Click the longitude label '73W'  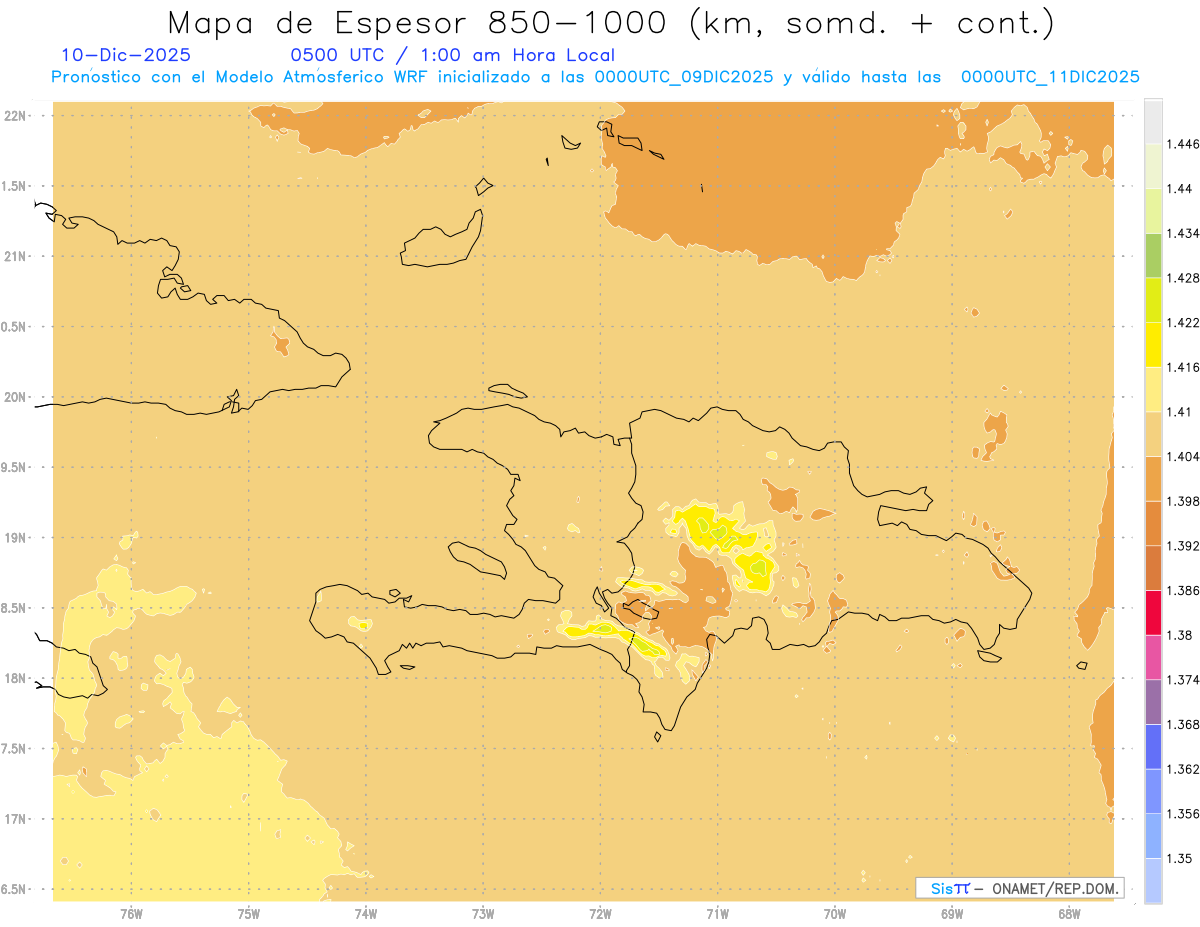(483, 913)
